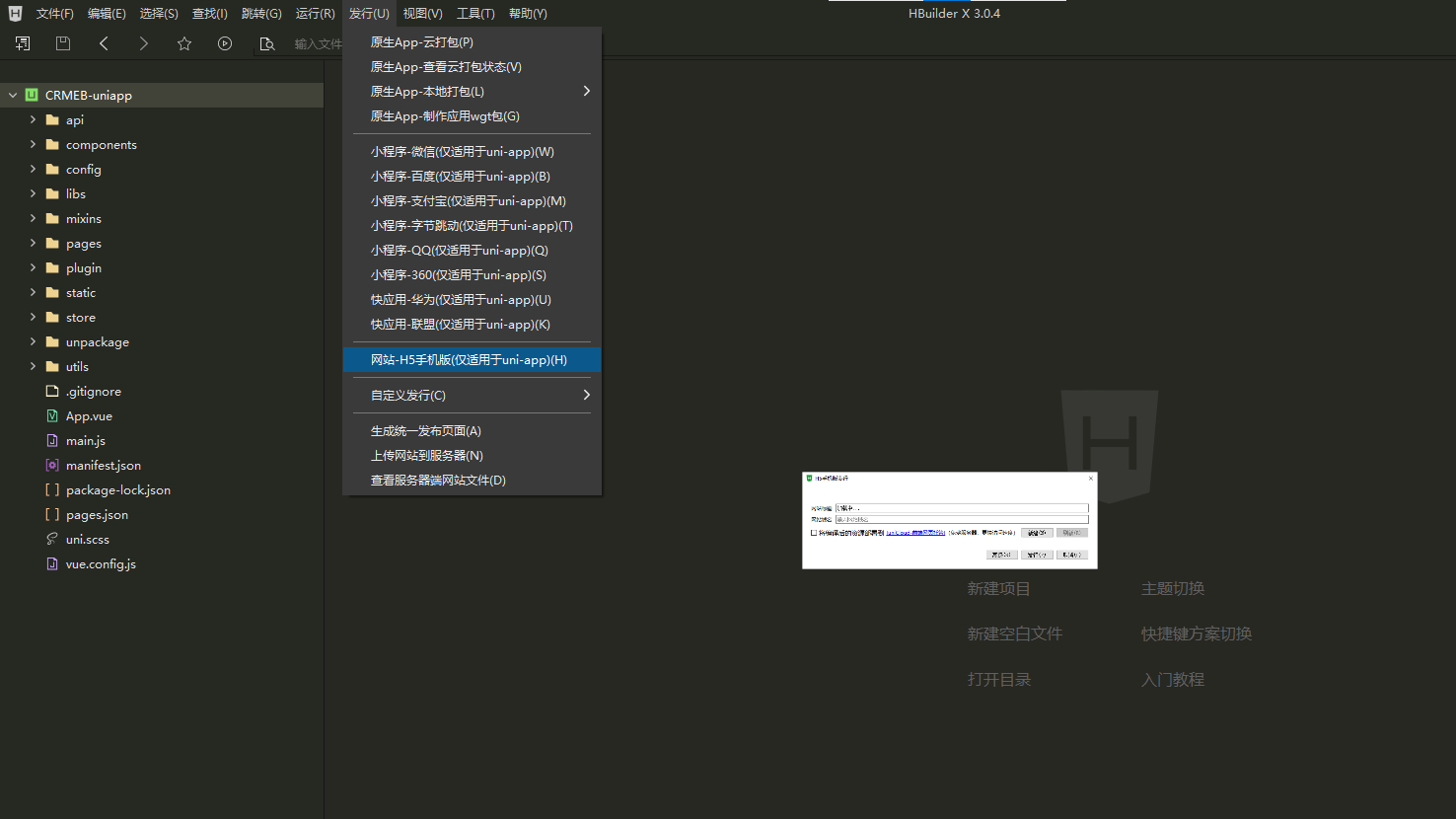Viewport: 1456px width, 819px height.
Task: Tick the checkbox in the small publish dialog
Action: (814, 533)
